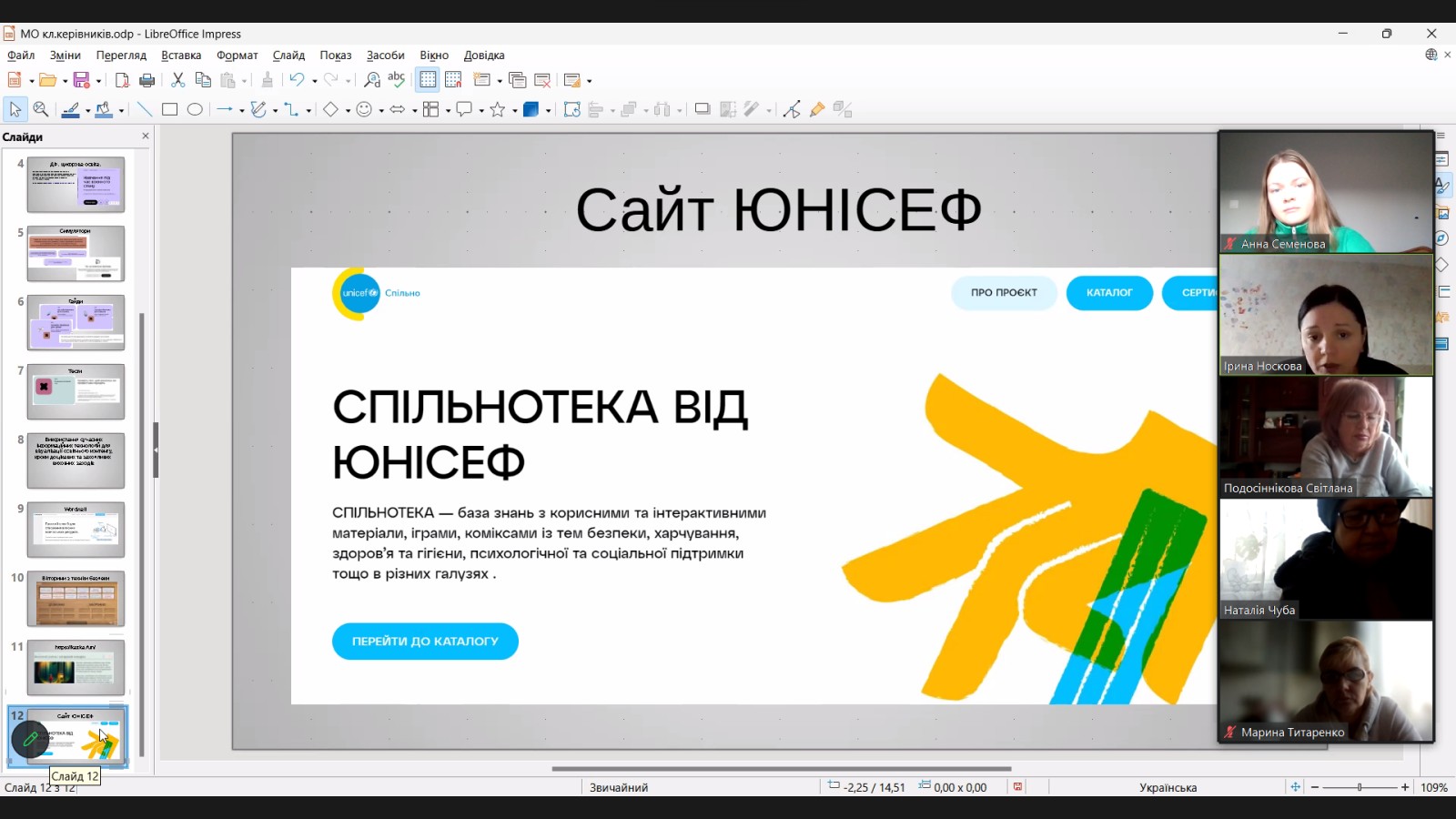The width and height of the screenshot is (1456, 819).
Task: Click the Print icon
Action: pos(147,80)
